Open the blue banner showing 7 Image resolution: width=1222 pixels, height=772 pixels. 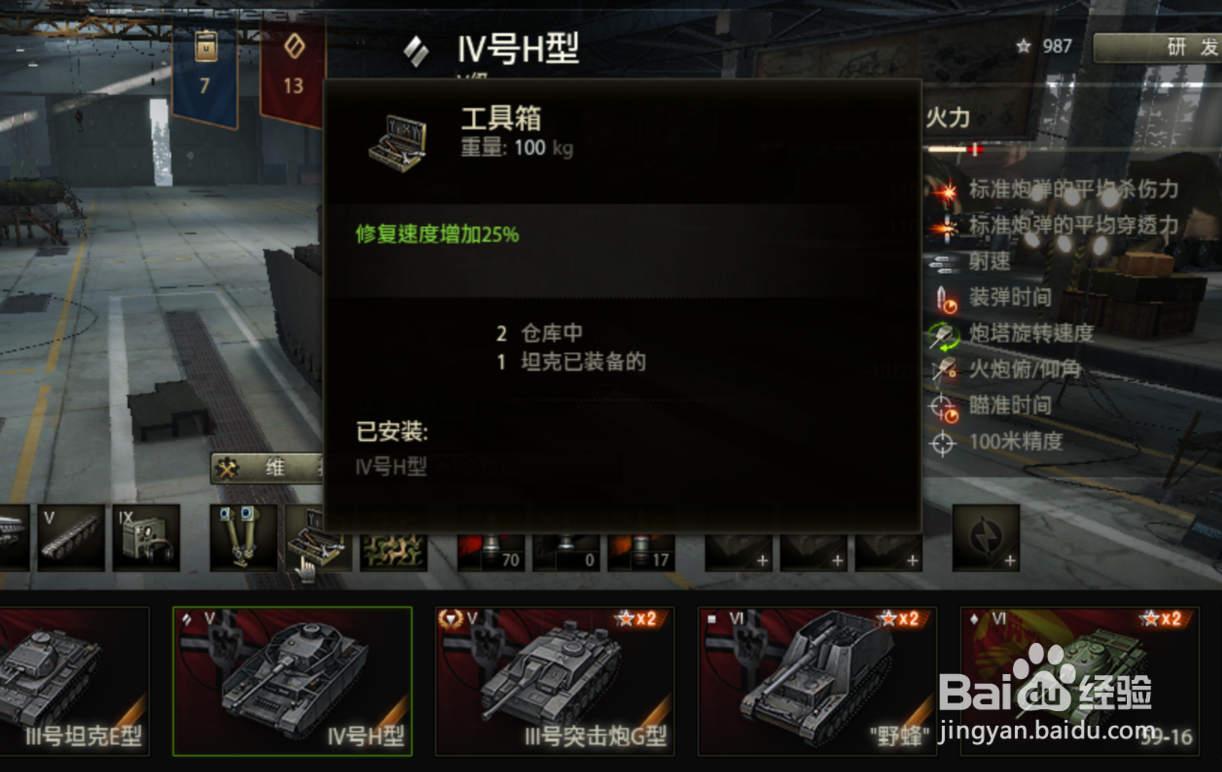coord(205,72)
